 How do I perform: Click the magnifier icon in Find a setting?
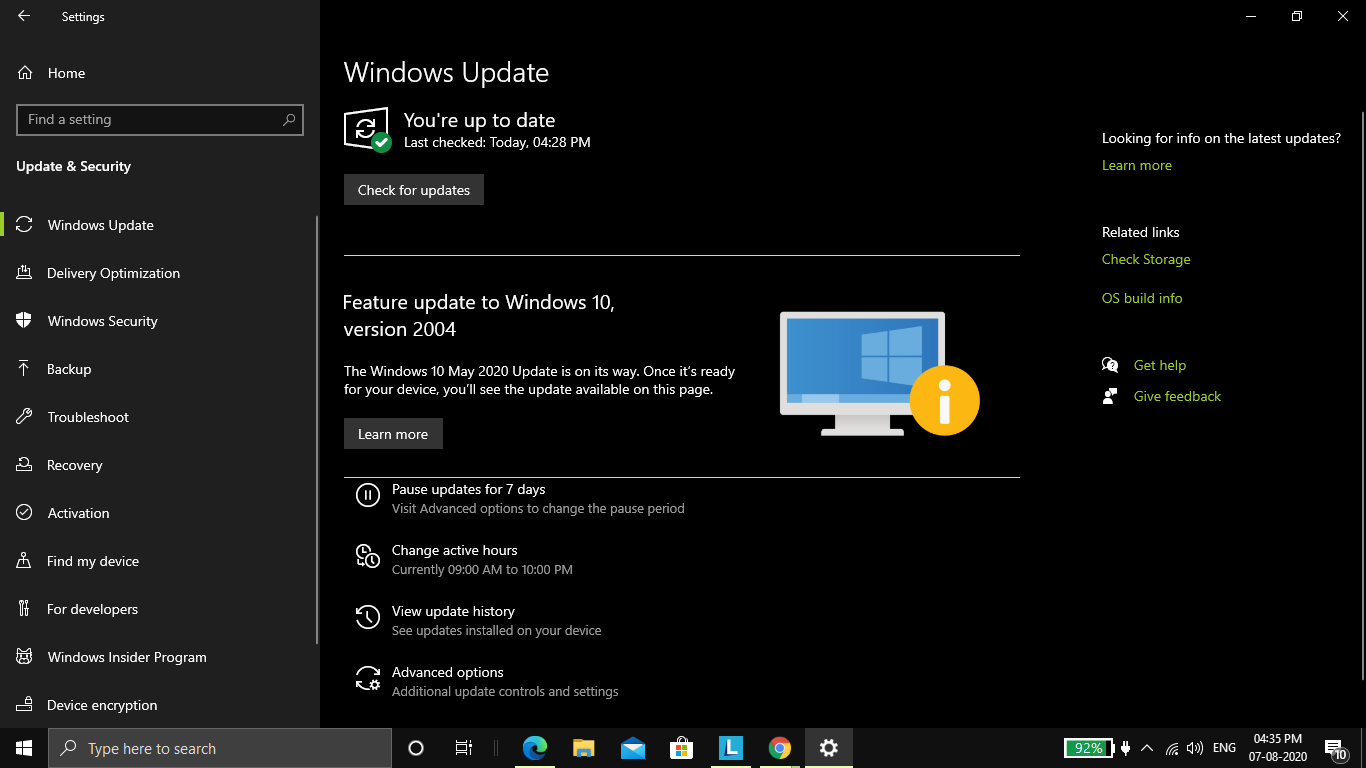[x=289, y=119]
